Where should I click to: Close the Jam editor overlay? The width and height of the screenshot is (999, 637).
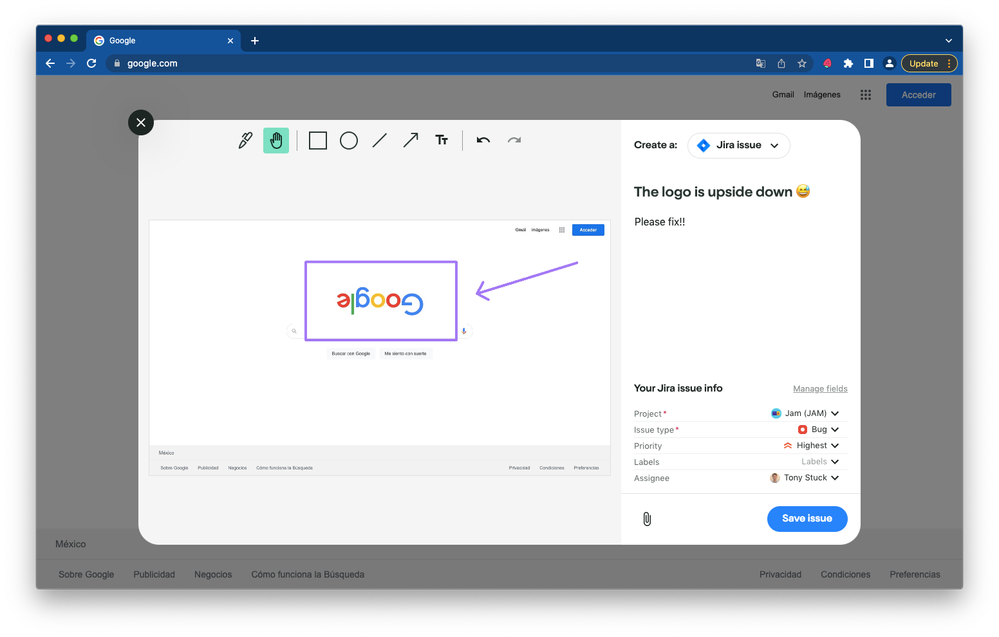141,122
